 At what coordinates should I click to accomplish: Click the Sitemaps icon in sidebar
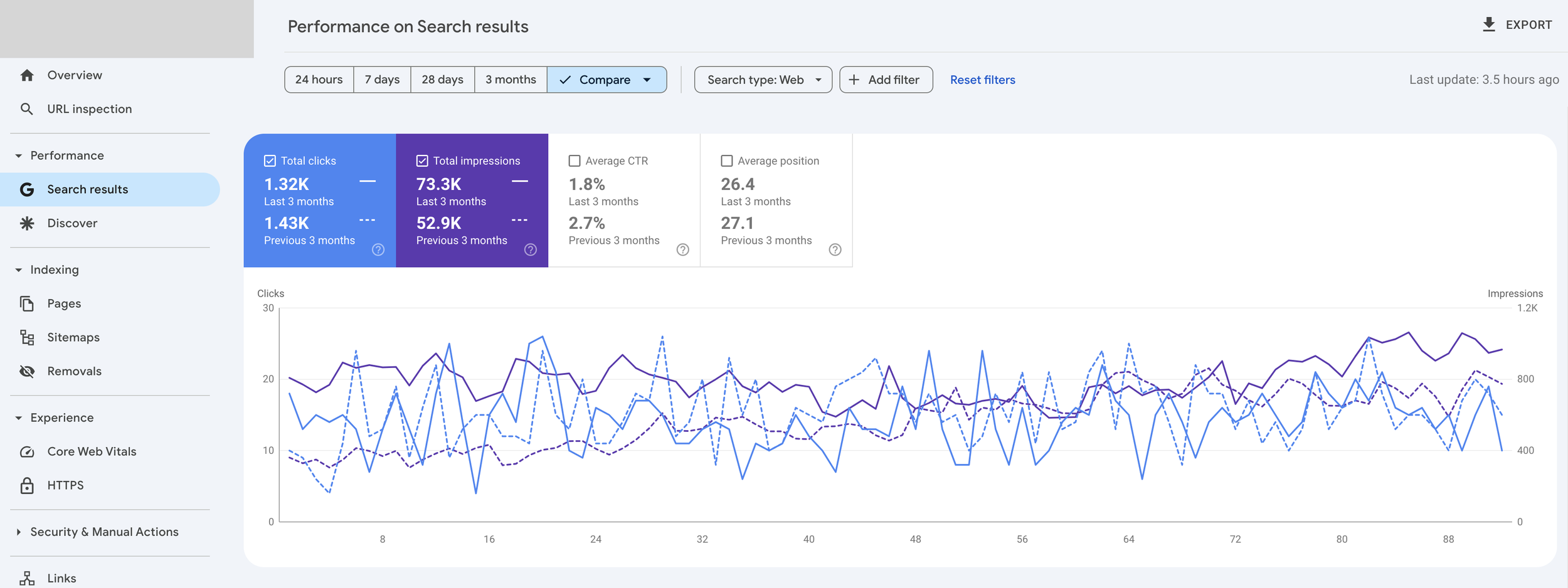coord(27,338)
